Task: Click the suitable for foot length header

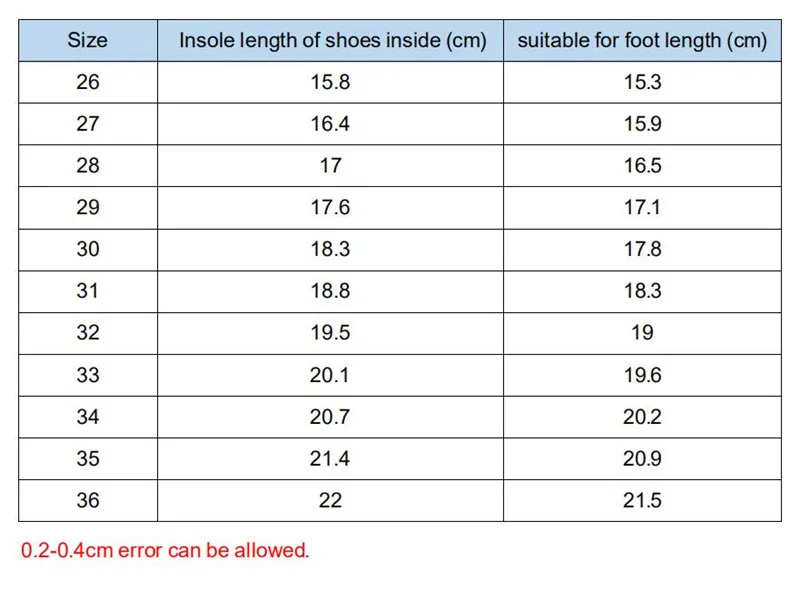Action: [x=642, y=41]
